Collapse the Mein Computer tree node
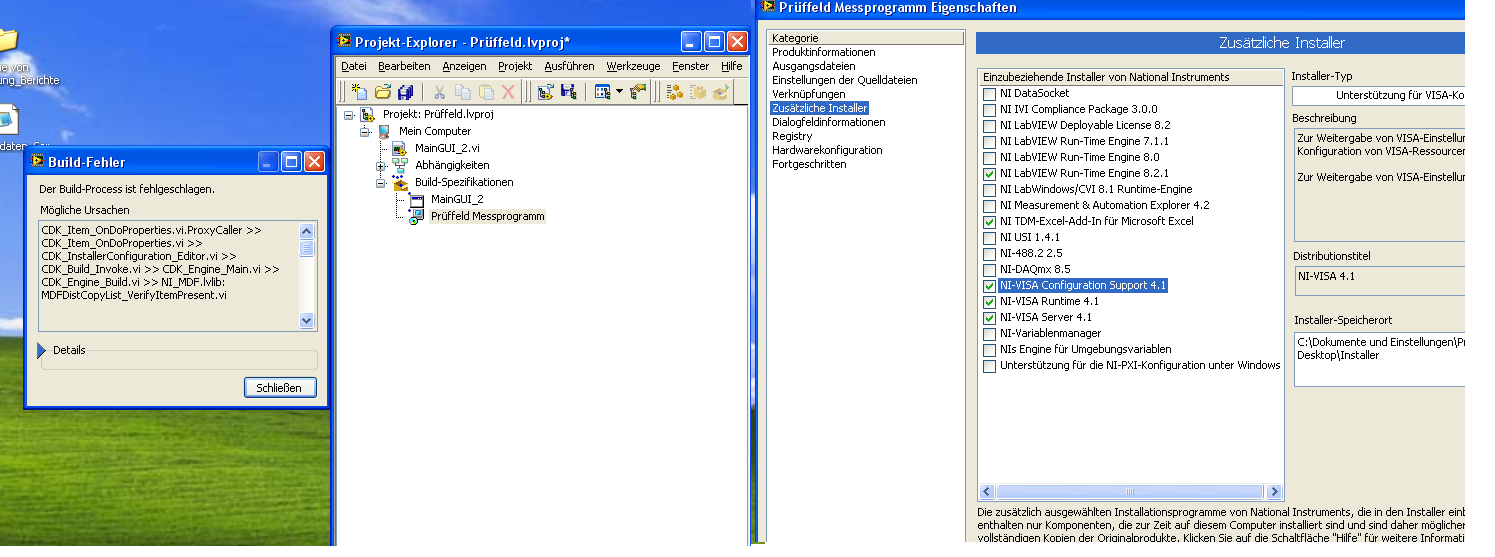Image resolution: width=1495 pixels, height=557 pixels. click(x=365, y=132)
